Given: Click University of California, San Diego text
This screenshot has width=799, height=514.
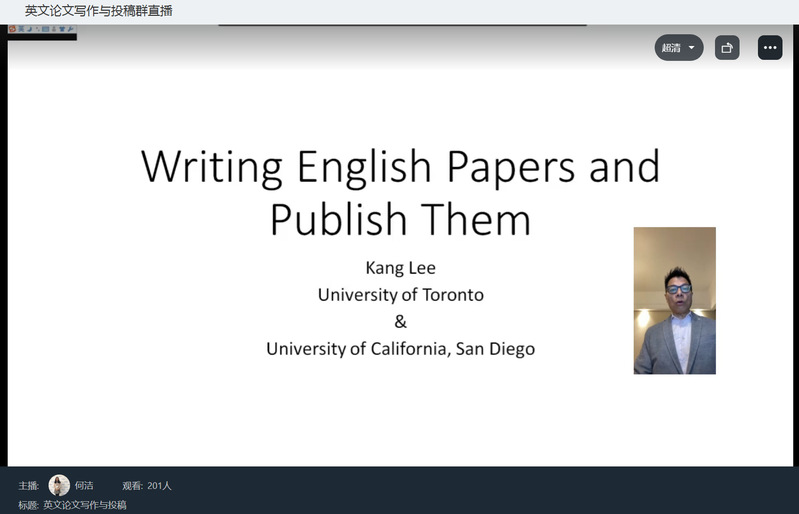Looking at the screenshot, I should click(400, 349).
